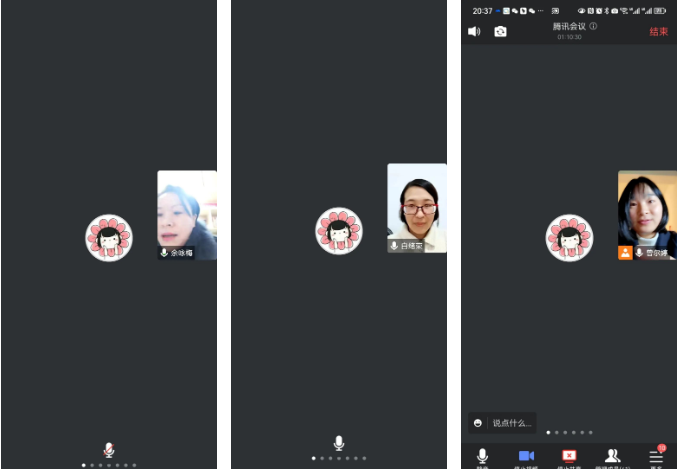Open the more menu with red badge
The width and height of the screenshot is (677, 469).
(656, 456)
